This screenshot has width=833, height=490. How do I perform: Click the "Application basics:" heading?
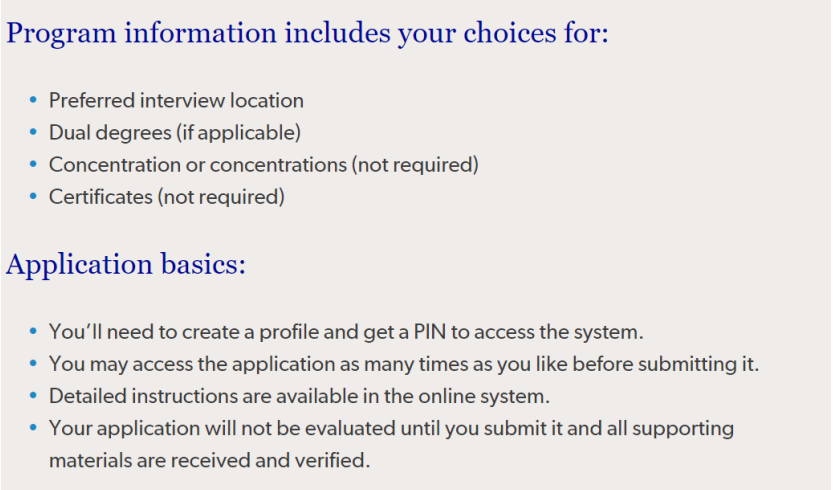pyautogui.click(x=126, y=265)
